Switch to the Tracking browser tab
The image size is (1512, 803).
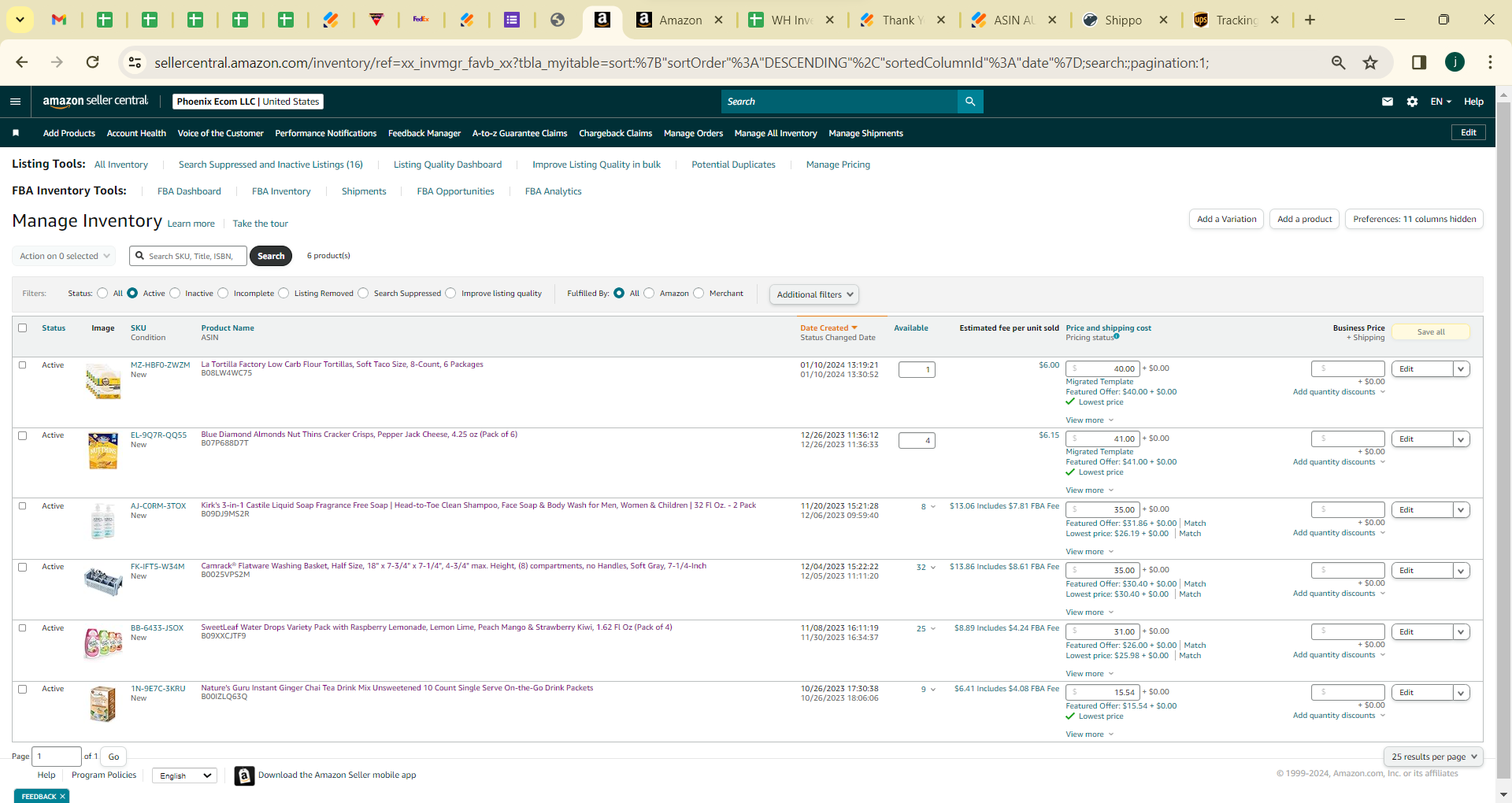[1237, 20]
